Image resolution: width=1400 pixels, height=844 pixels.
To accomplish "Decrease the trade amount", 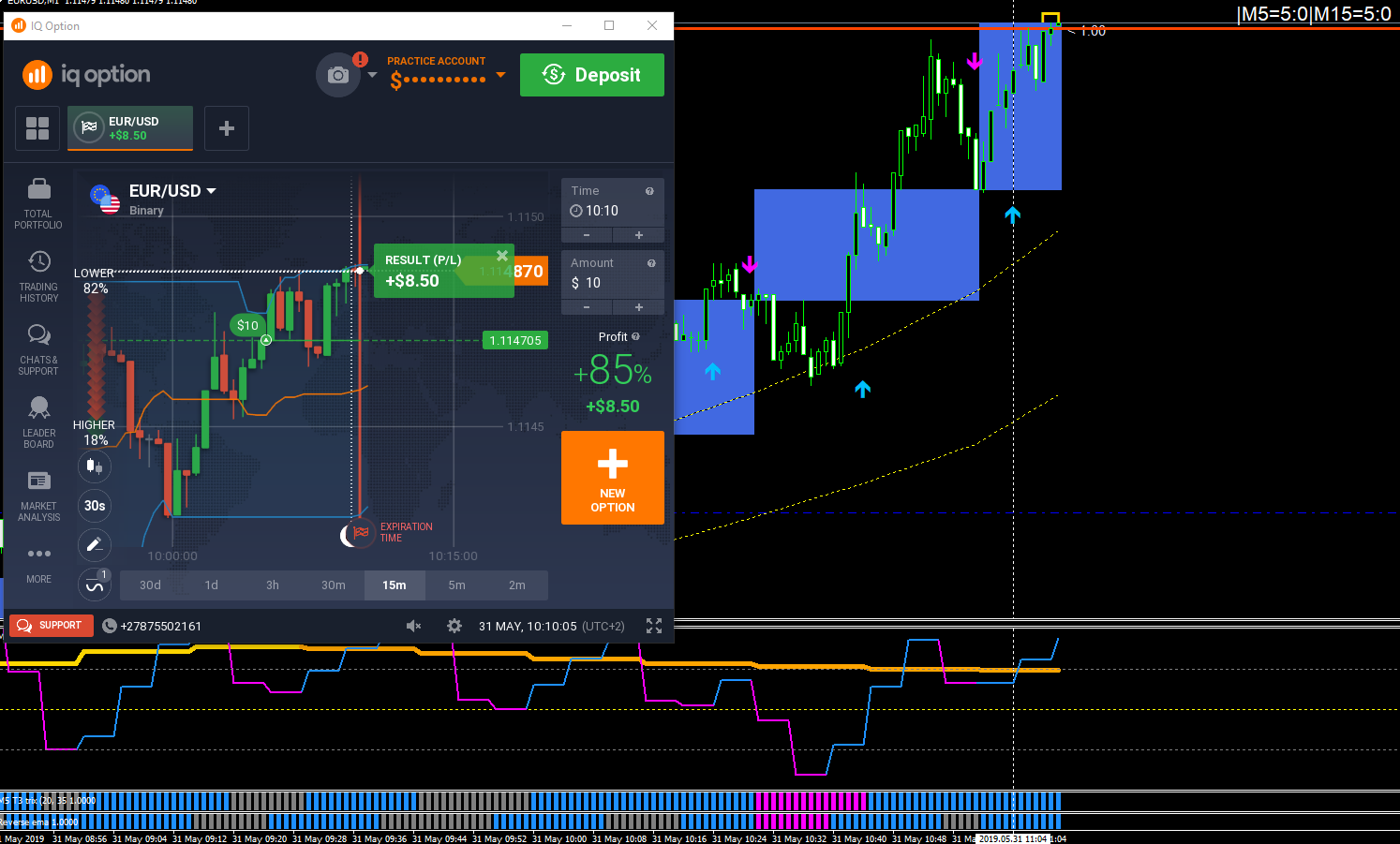I will tap(587, 307).
